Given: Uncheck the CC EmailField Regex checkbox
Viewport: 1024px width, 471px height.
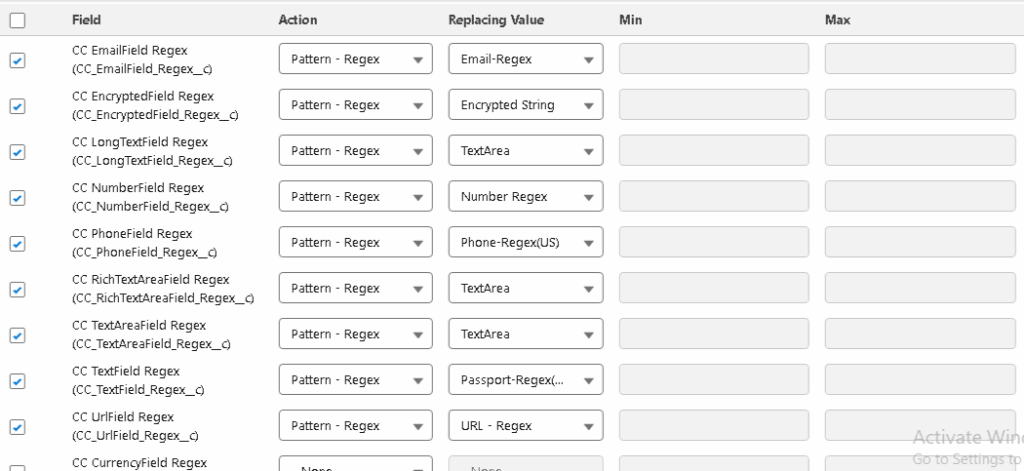Looking at the screenshot, I should click(17, 60).
